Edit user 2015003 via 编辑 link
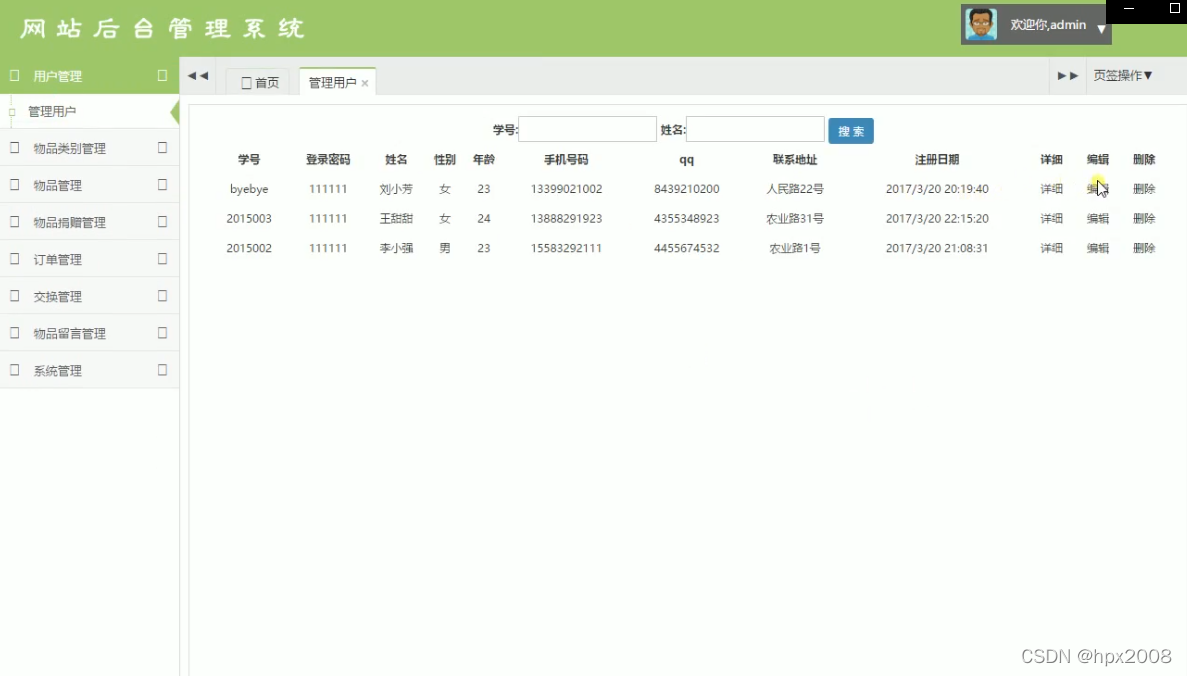The image size is (1187, 676). (x=1098, y=219)
